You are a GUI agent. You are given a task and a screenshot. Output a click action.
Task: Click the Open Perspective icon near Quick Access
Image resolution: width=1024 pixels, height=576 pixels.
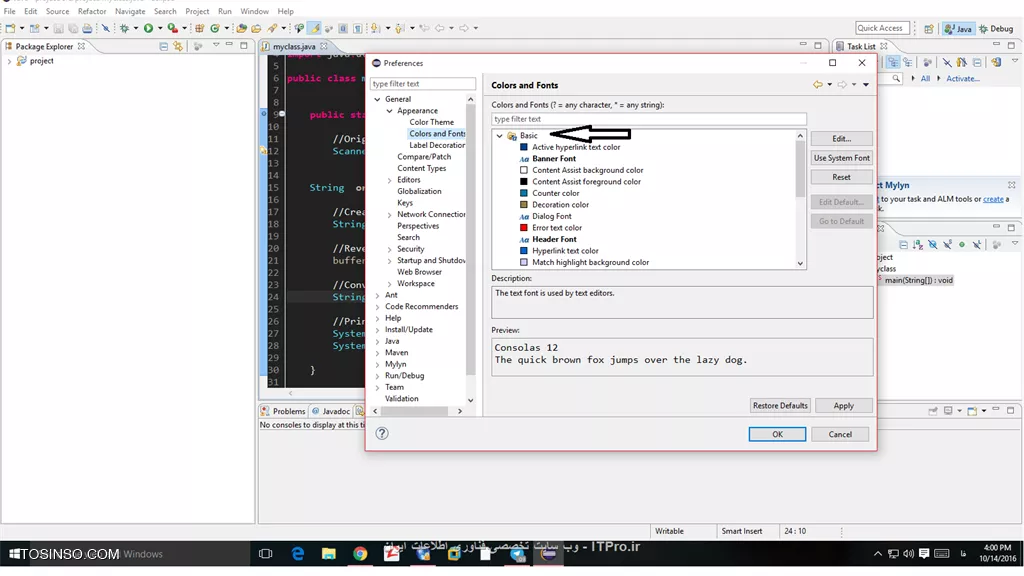[x=929, y=29]
